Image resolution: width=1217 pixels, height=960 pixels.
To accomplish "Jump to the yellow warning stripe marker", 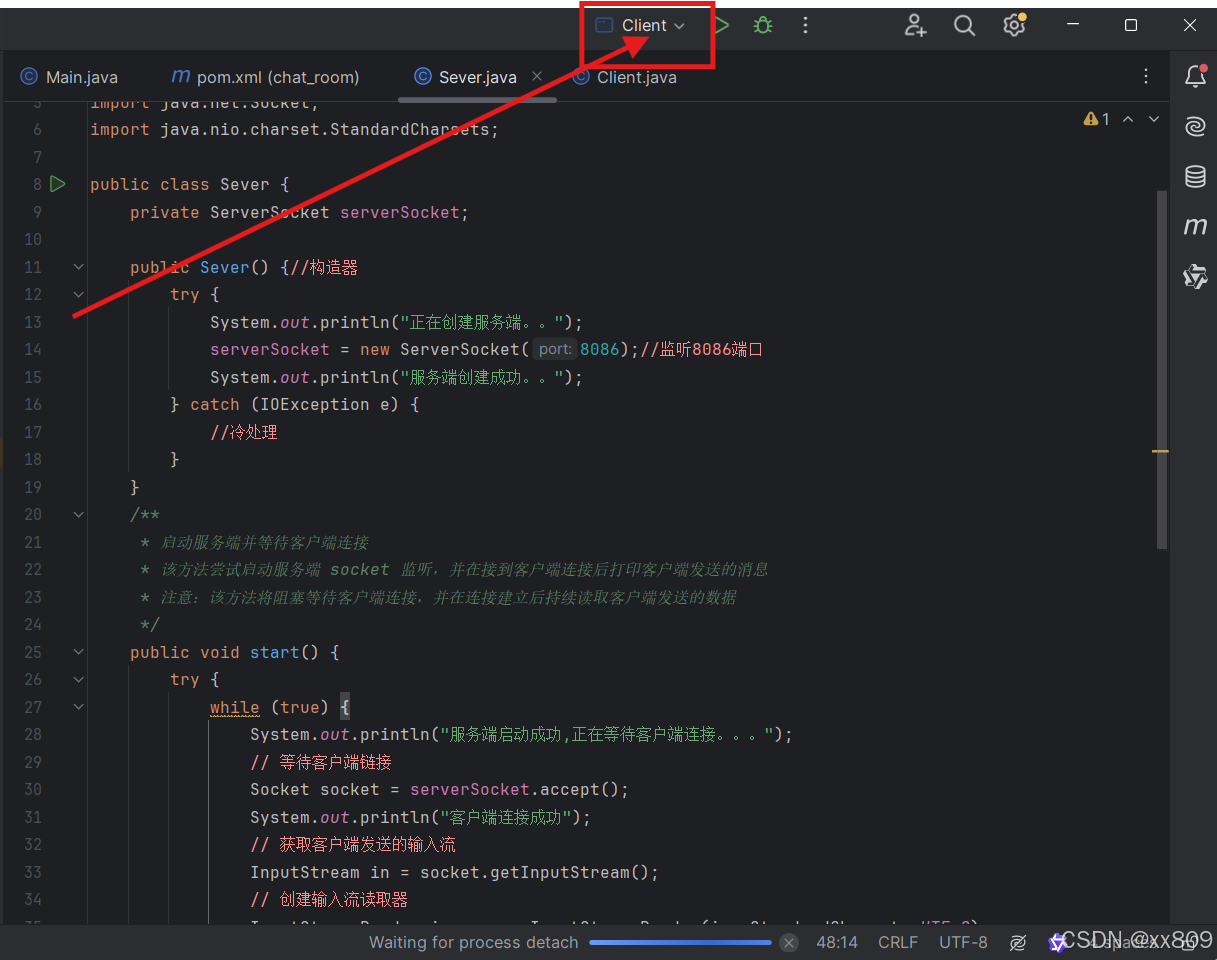I will click(1161, 452).
